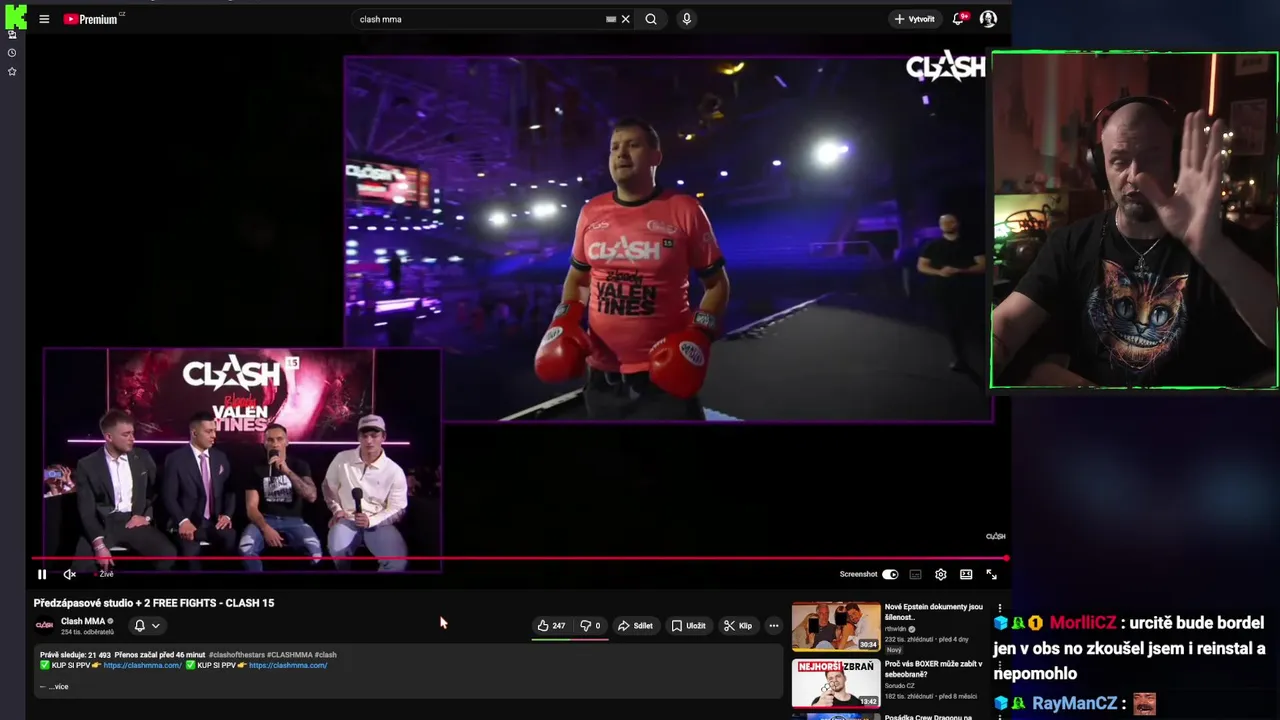Expand description with ...více

pyautogui.click(x=58, y=687)
